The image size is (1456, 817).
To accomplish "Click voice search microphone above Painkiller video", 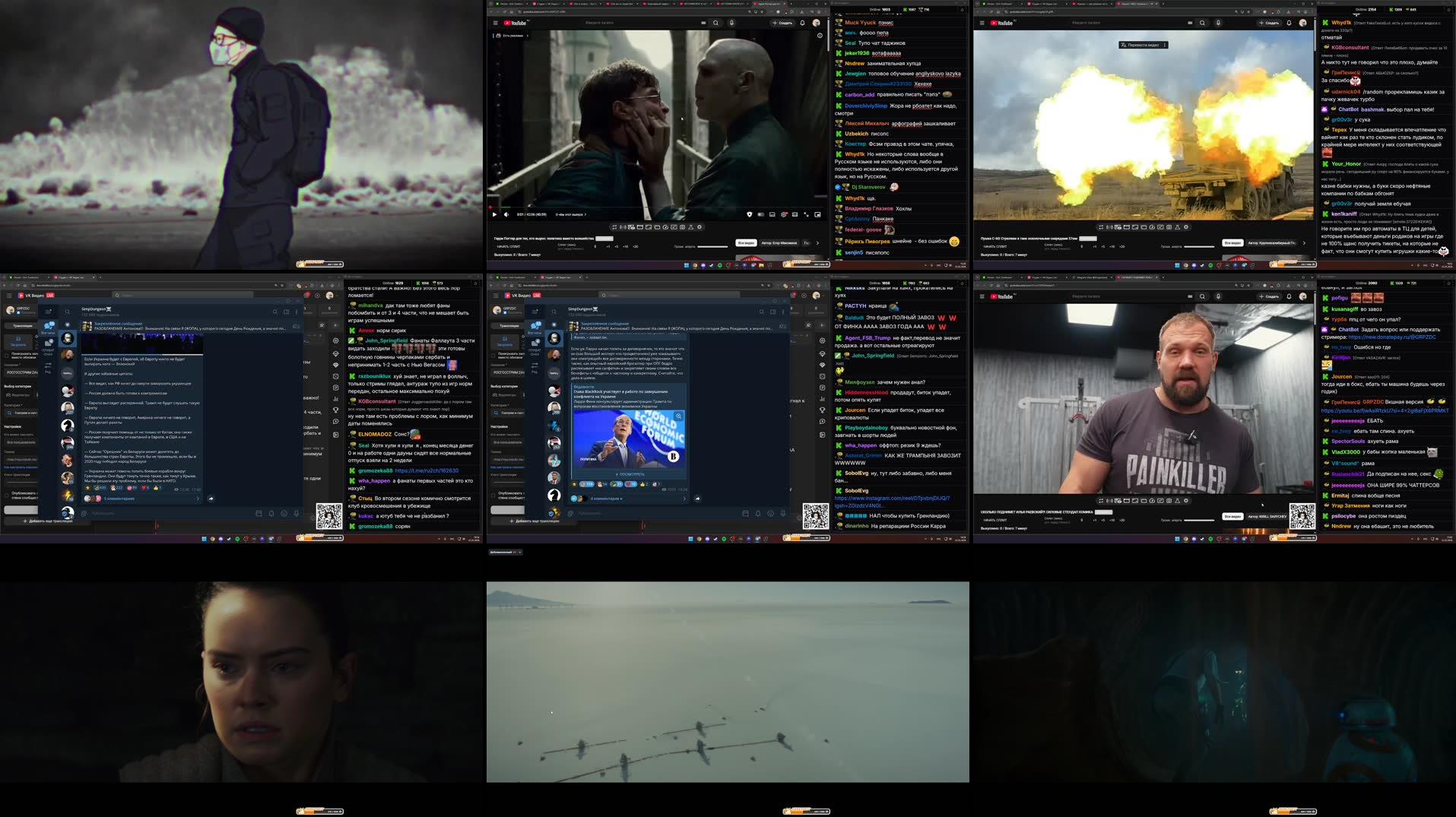I will [1218, 296].
